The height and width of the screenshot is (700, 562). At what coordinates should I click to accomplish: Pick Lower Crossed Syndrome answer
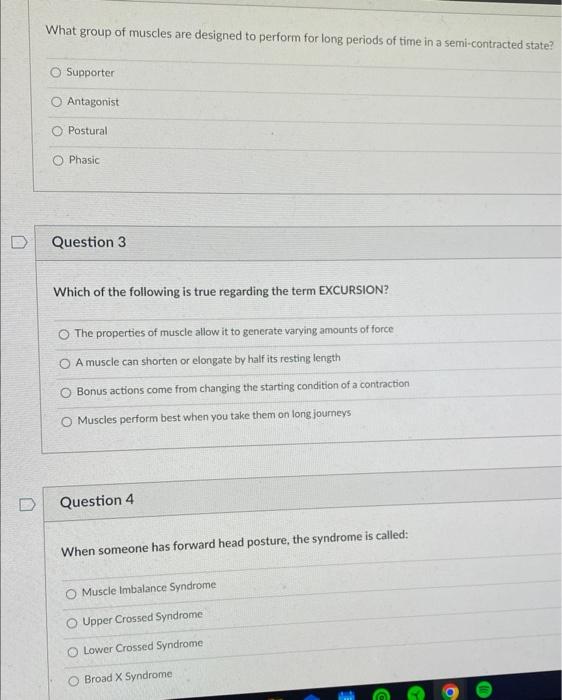[x=73, y=652]
